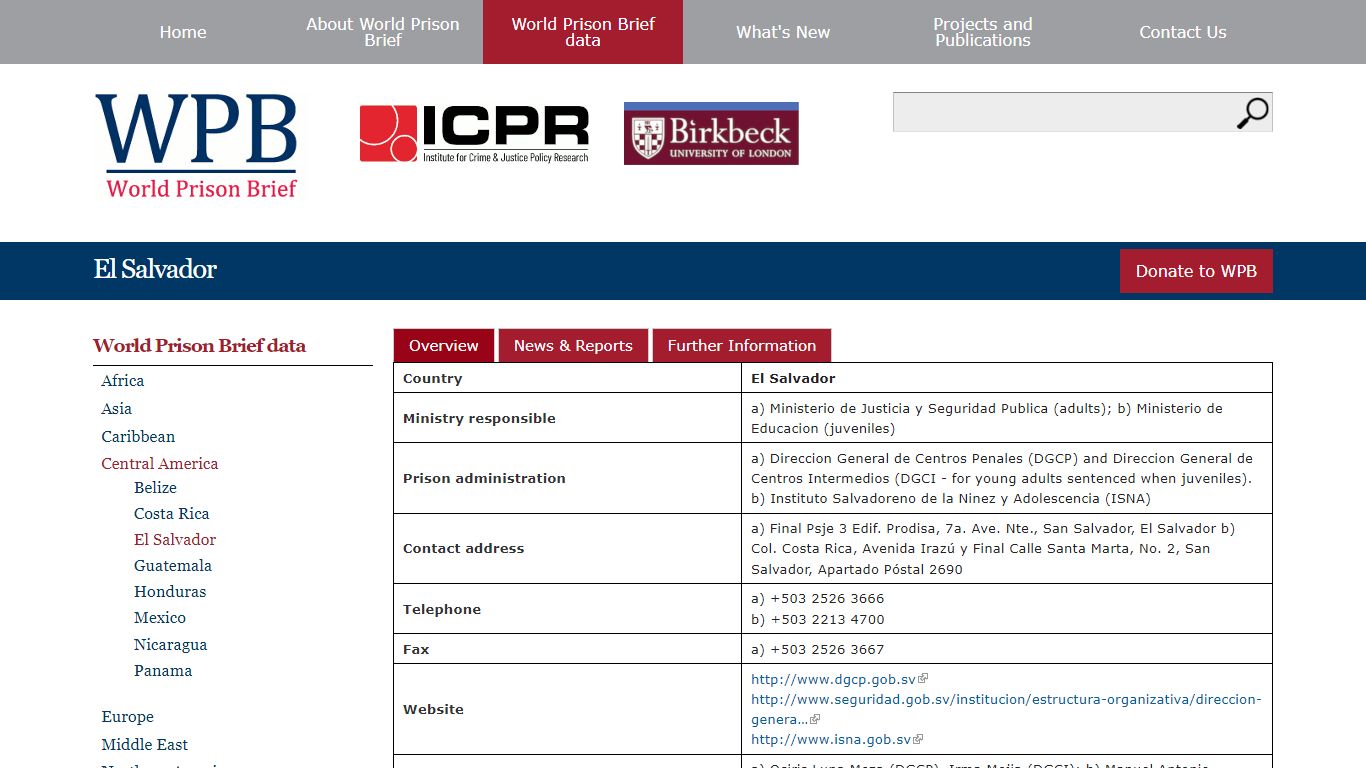The height and width of the screenshot is (768, 1366).
Task: Open World Prison Brief data menu
Action: 583,32
